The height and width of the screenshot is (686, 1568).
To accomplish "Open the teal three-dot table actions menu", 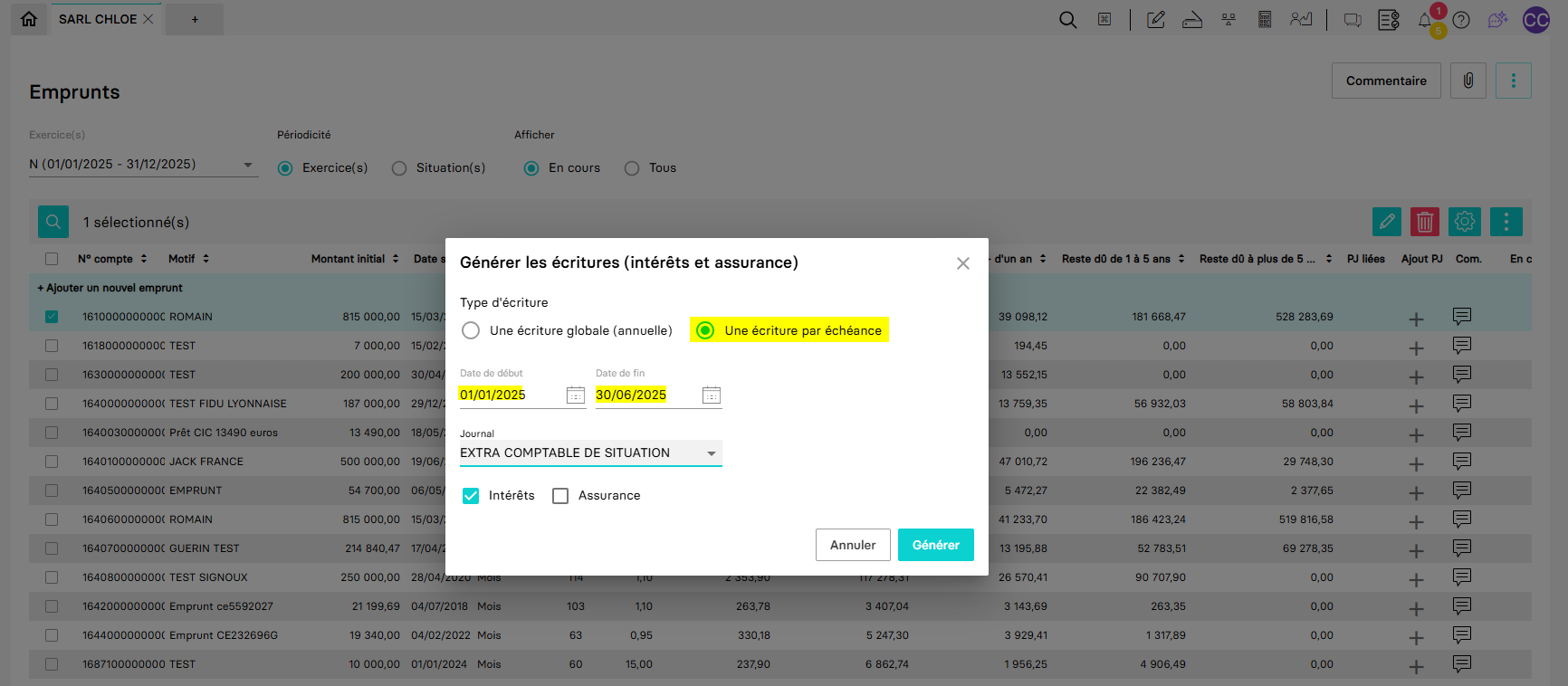I will [1506, 222].
